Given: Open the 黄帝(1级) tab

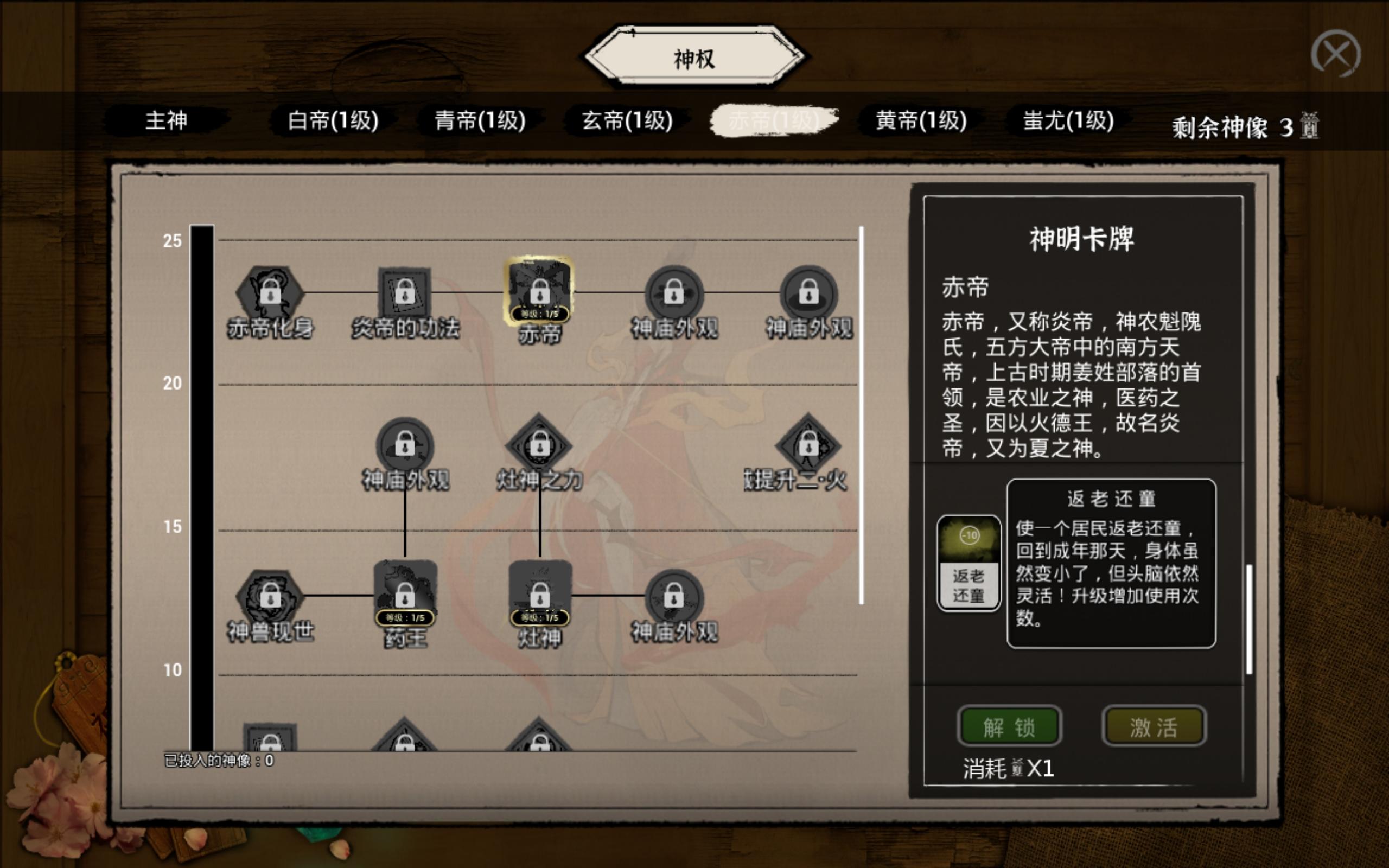Looking at the screenshot, I should [x=921, y=121].
